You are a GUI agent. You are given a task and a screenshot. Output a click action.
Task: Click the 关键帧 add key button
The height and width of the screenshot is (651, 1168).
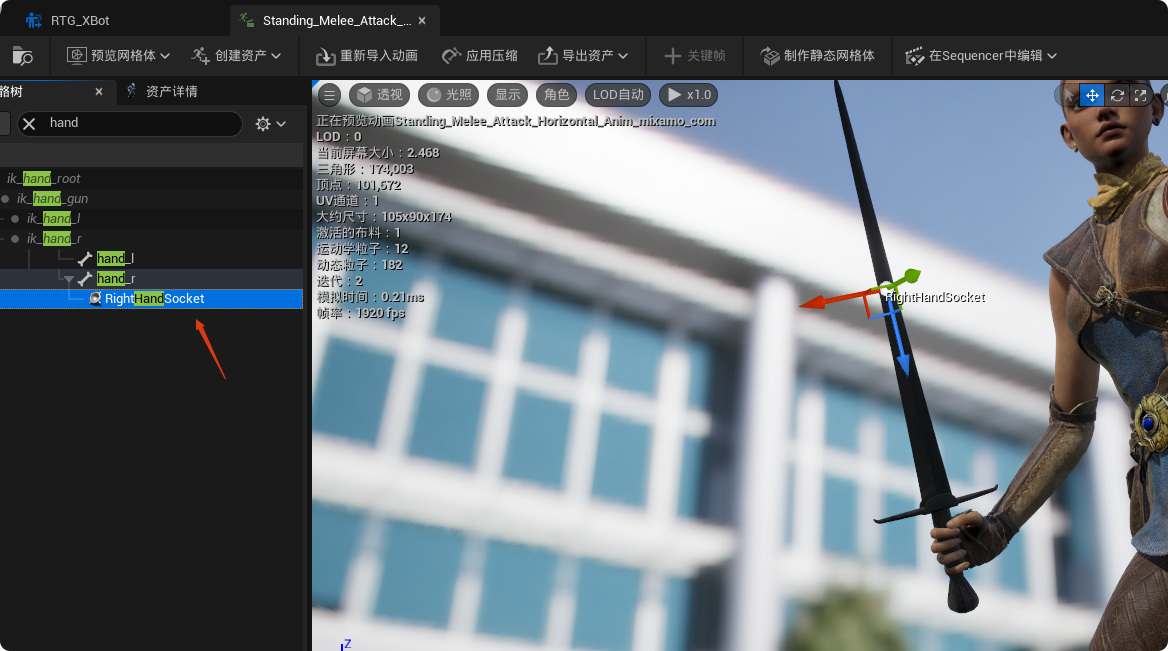pyautogui.click(x=694, y=56)
